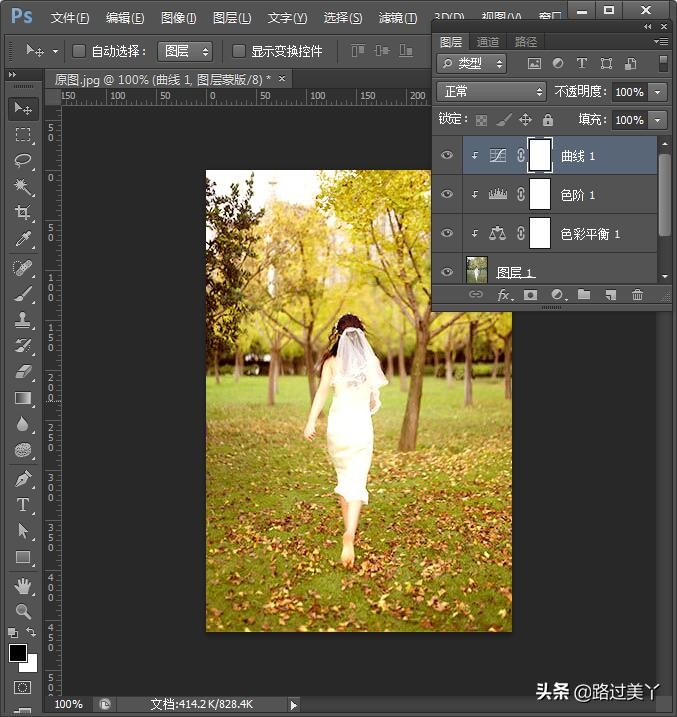Open the 正常 blend mode dropdown
677x717 pixels.
(x=491, y=92)
